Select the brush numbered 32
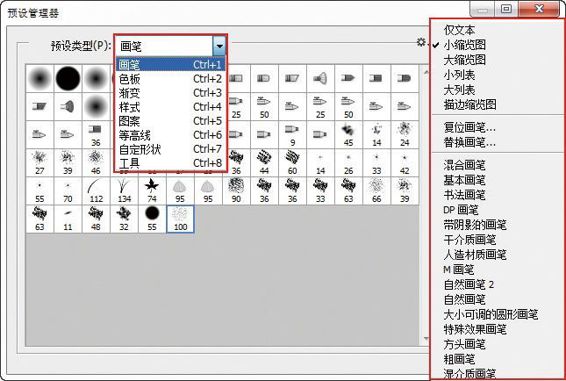The width and height of the screenshot is (566, 381). point(124,219)
